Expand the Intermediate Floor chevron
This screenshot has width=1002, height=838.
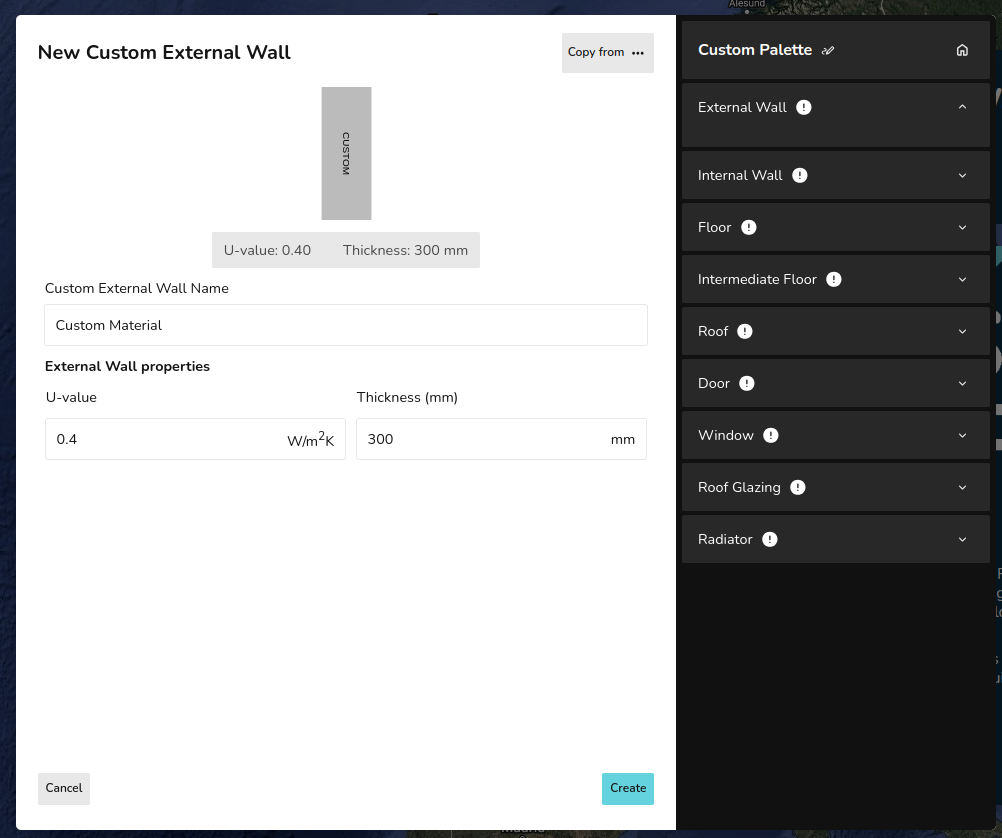962,279
